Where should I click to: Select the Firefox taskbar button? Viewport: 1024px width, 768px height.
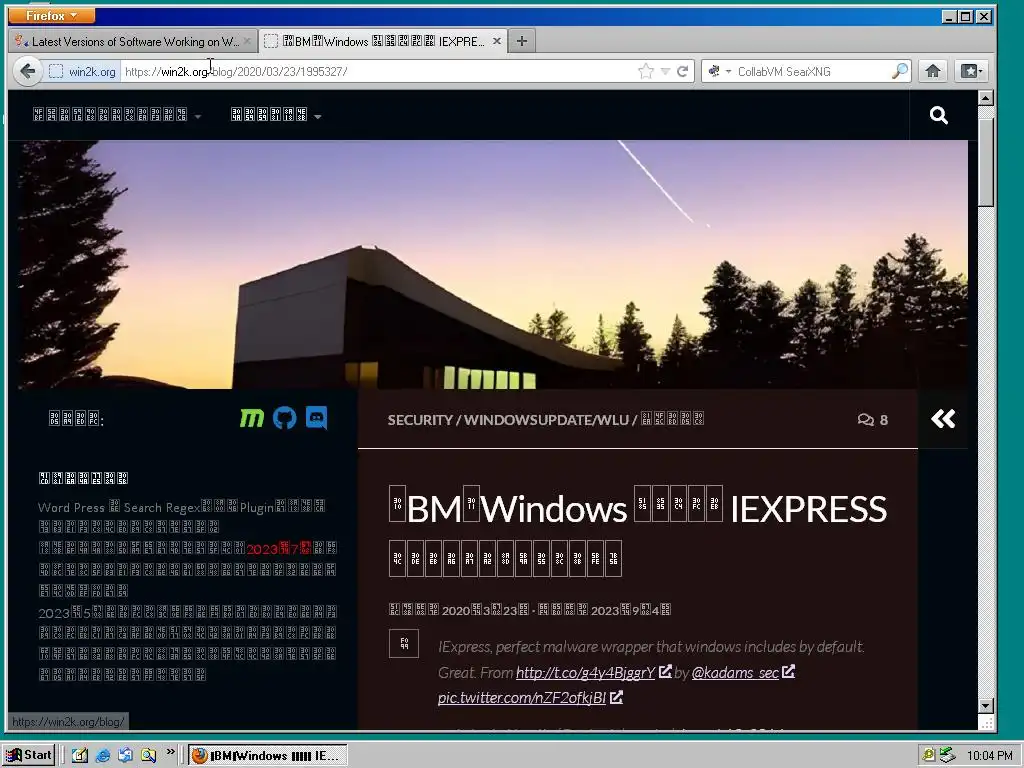(x=267, y=756)
